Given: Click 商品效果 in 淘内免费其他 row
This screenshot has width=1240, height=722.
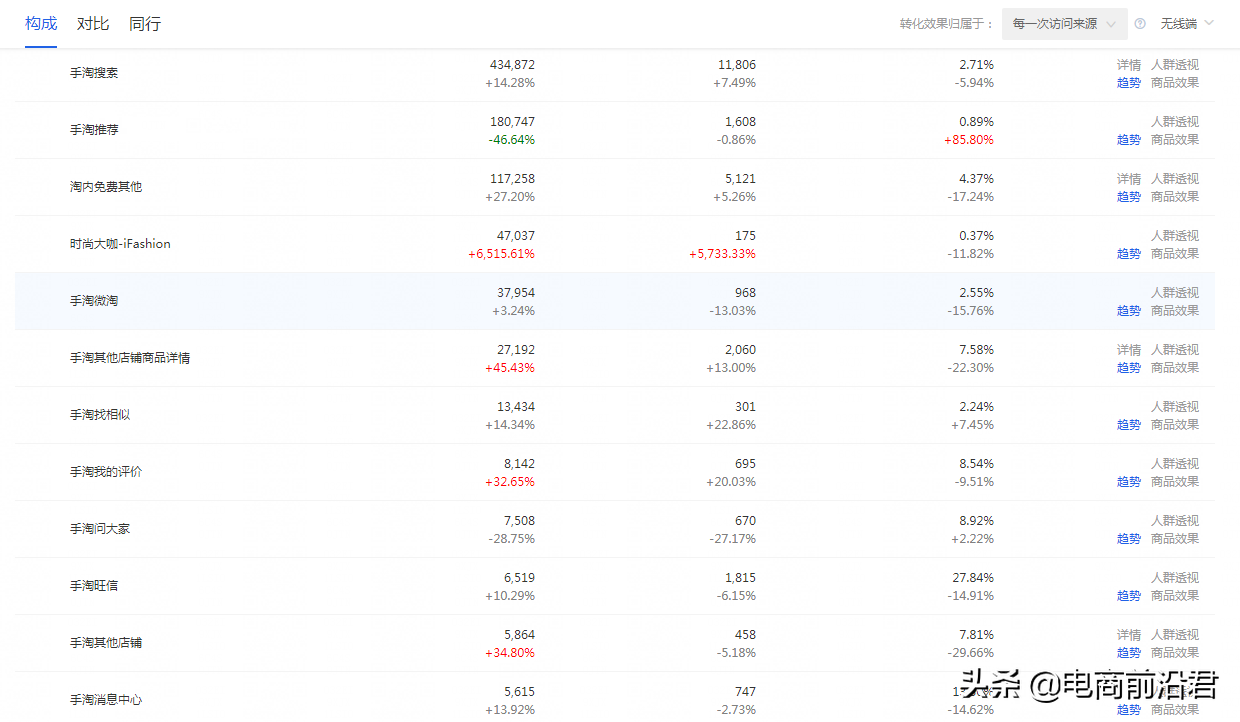Looking at the screenshot, I should (x=1174, y=197).
